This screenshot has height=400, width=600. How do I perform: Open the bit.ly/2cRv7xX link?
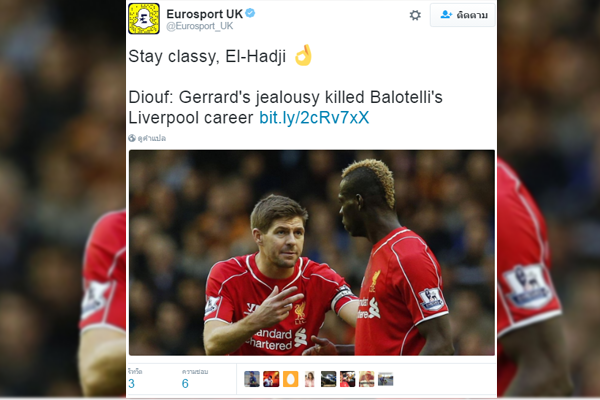click(314, 118)
